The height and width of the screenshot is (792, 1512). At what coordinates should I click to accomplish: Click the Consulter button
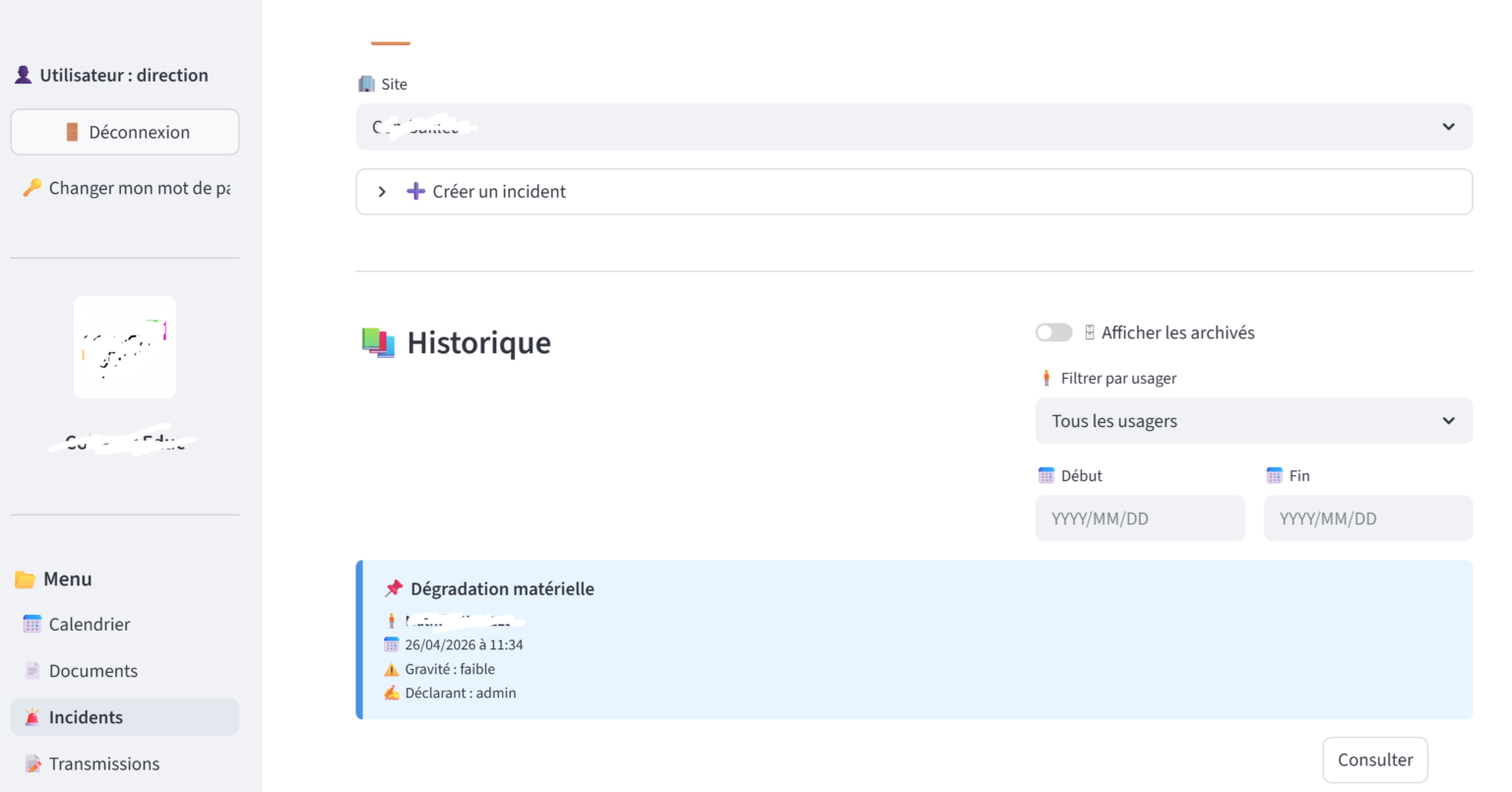click(1375, 760)
